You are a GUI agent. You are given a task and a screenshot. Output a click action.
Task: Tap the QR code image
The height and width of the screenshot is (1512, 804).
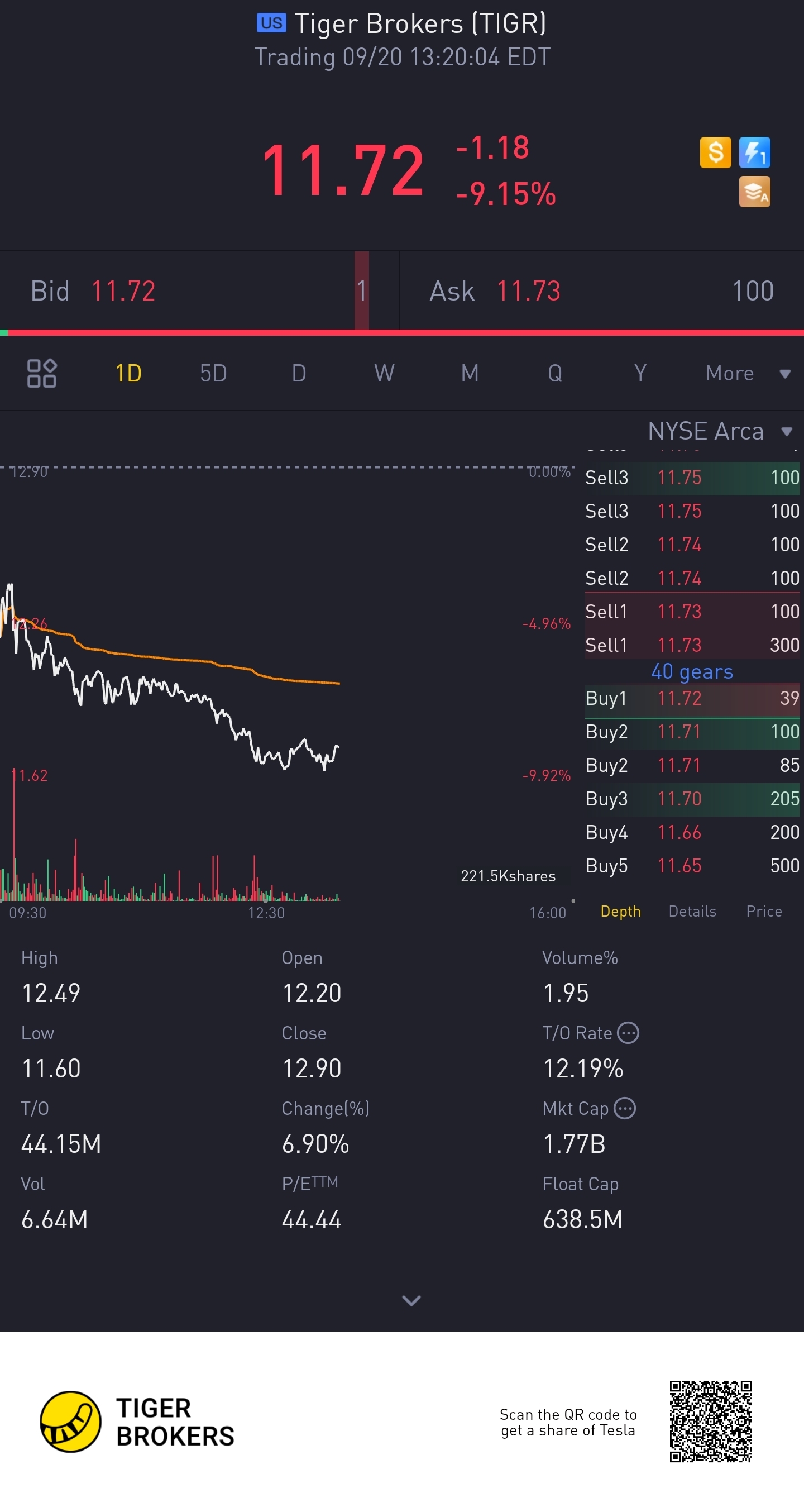711,1421
